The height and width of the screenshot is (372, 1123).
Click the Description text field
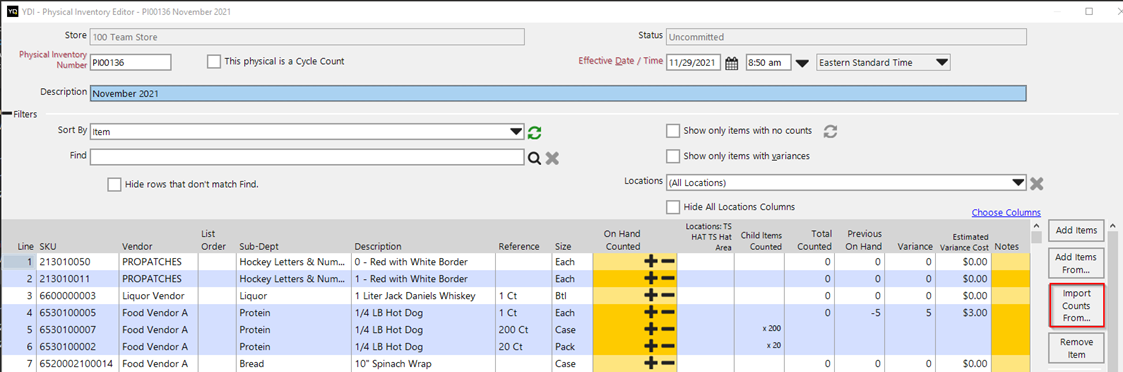558,94
